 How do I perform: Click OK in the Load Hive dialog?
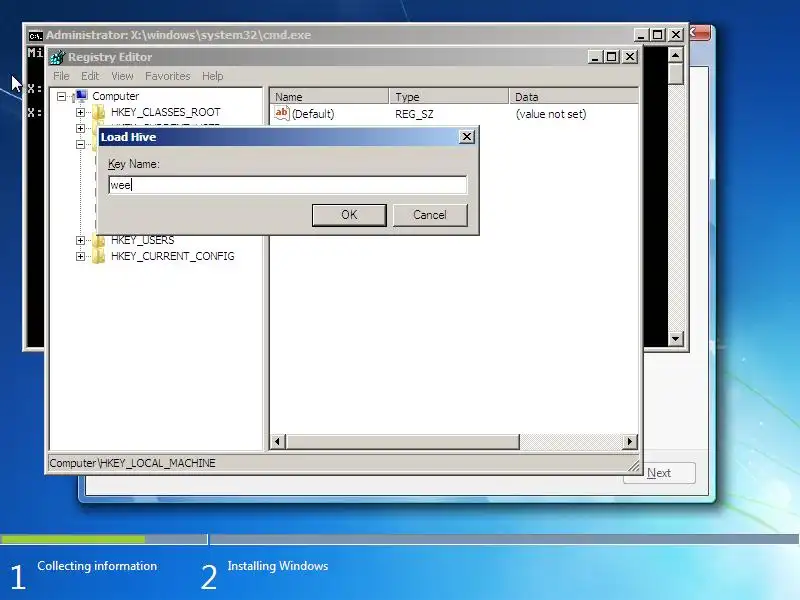(349, 215)
